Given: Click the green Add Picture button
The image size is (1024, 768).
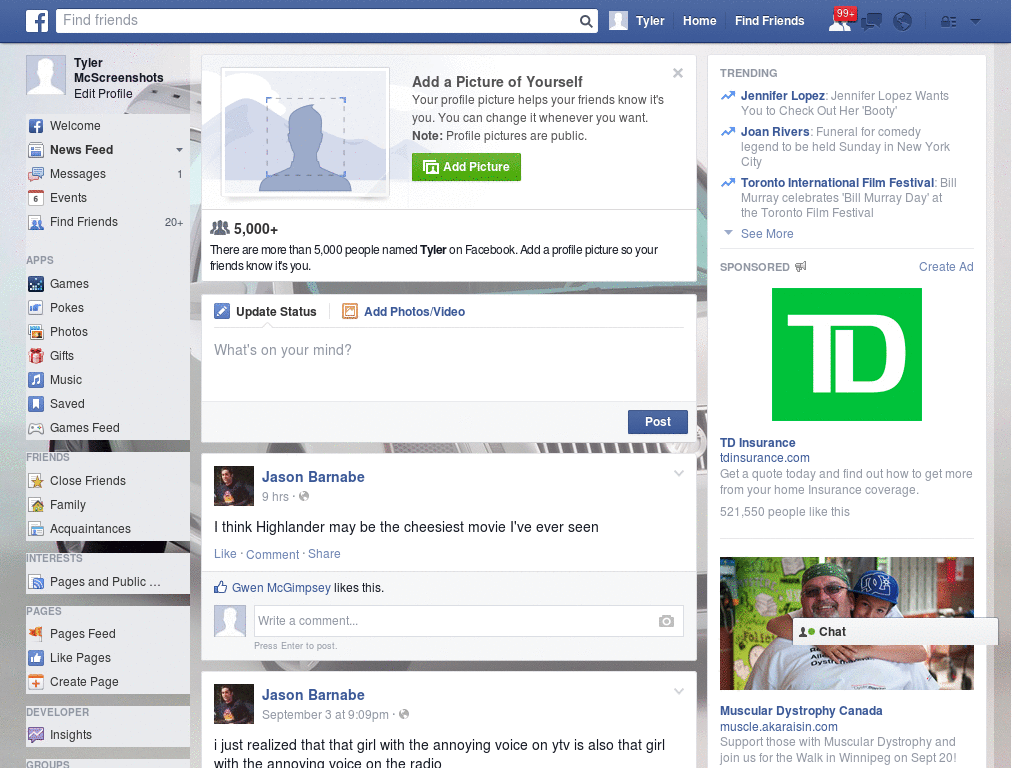Looking at the screenshot, I should coord(466,167).
